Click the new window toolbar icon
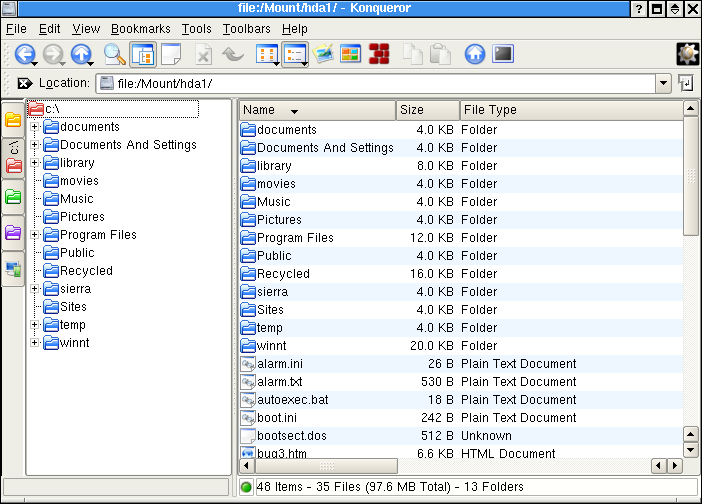Viewport: 702px width, 504px height. pyautogui.click(x=171, y=55)
